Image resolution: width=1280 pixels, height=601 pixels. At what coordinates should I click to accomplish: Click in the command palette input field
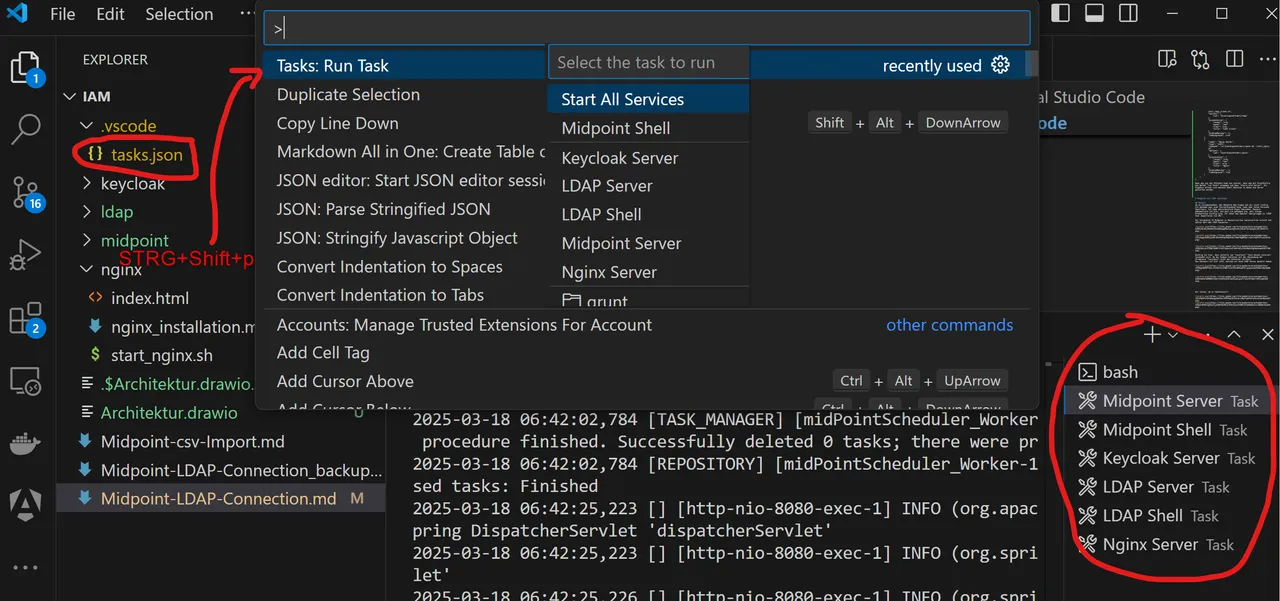pos(646,28)
